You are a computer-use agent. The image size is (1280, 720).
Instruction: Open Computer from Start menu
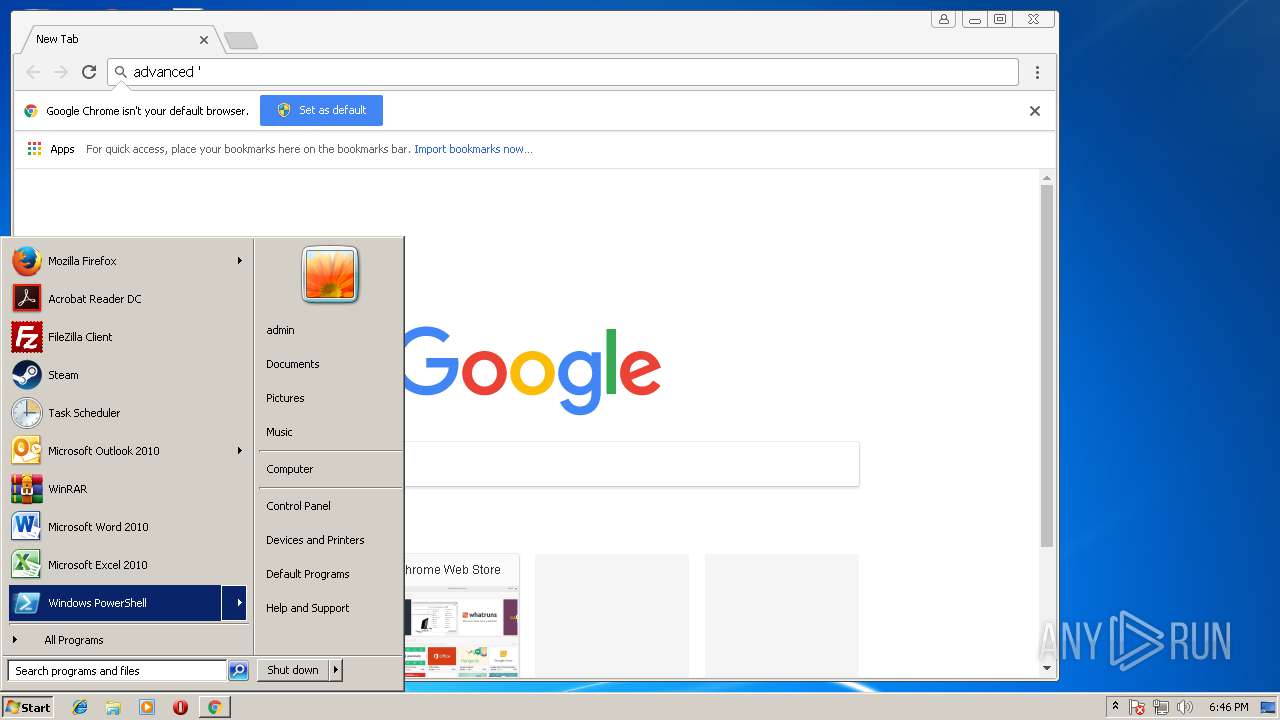coord(290,469)
